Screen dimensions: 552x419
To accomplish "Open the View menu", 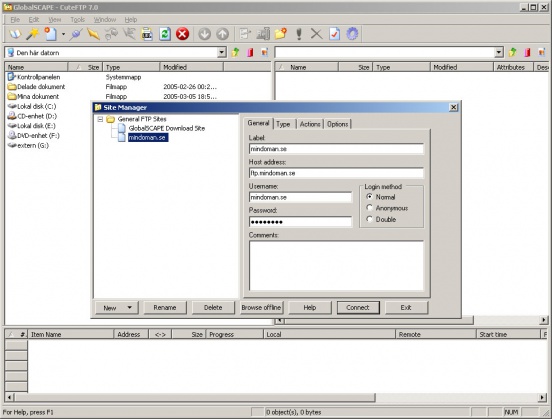I will point(55,20).
